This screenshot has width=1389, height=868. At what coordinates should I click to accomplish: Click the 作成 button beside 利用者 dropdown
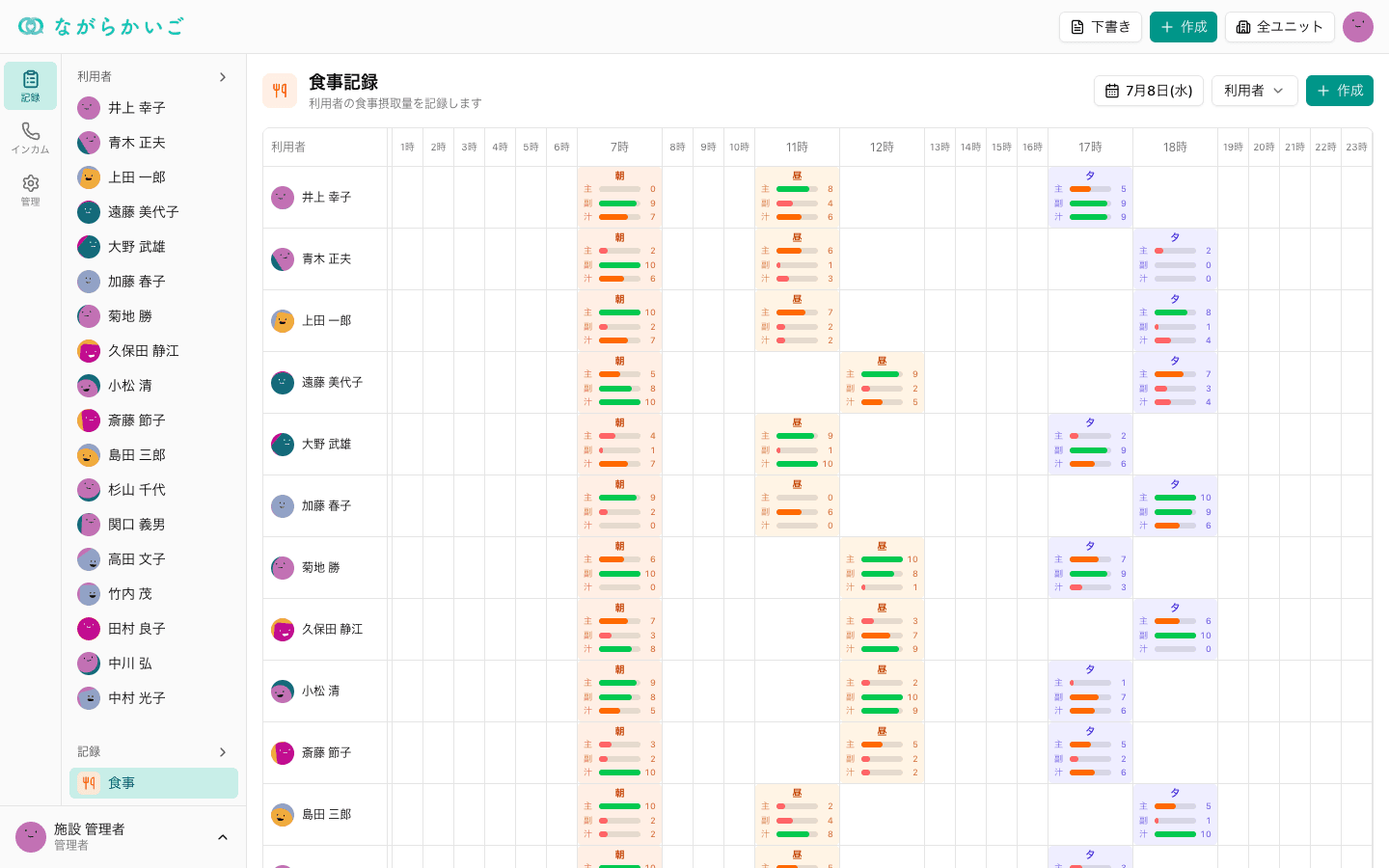(x=1340, y=91)
